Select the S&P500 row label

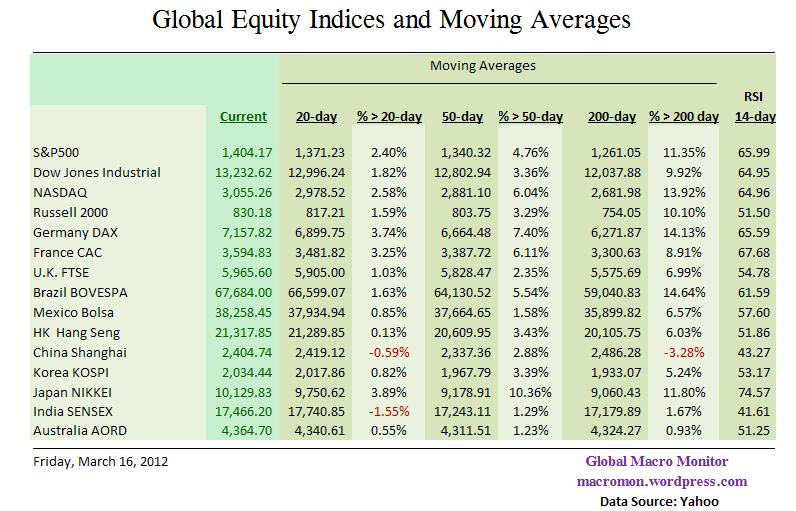(55, 152)
